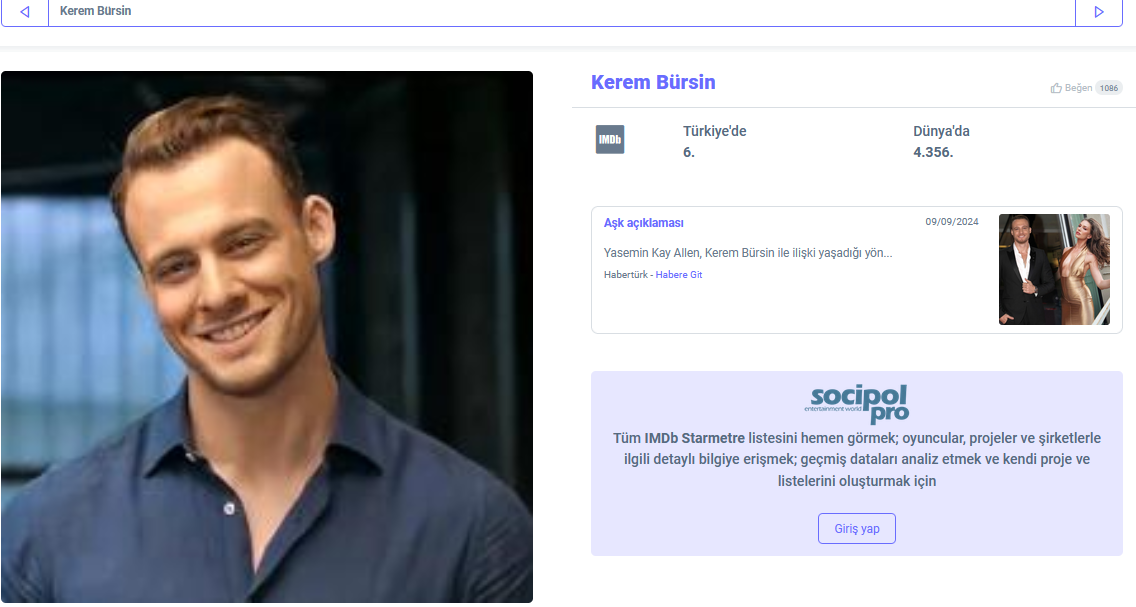Click the Türkiye'de rank number 6.

point(689,152)
